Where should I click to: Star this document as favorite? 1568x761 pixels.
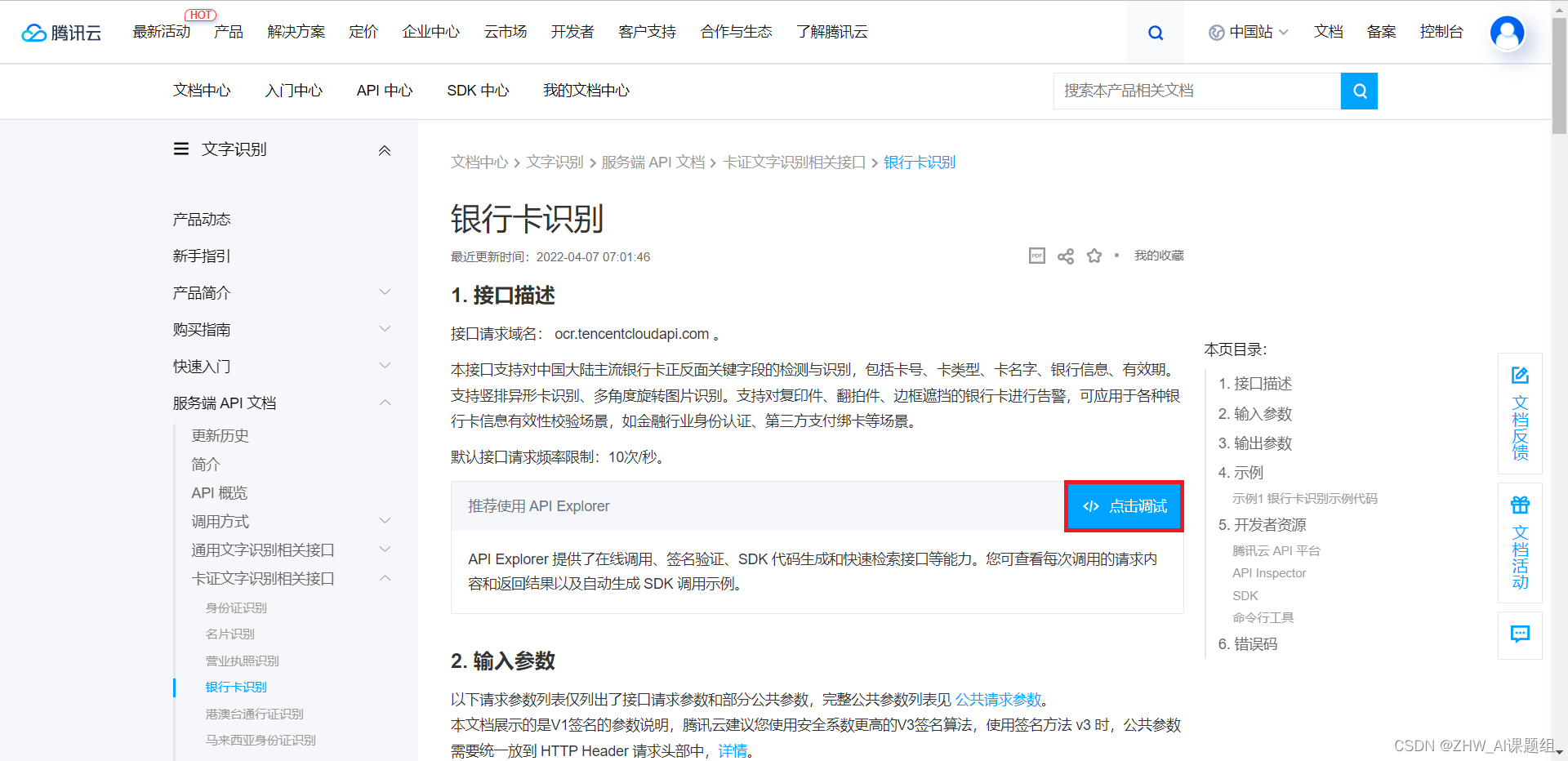(x=1094, y=256)
